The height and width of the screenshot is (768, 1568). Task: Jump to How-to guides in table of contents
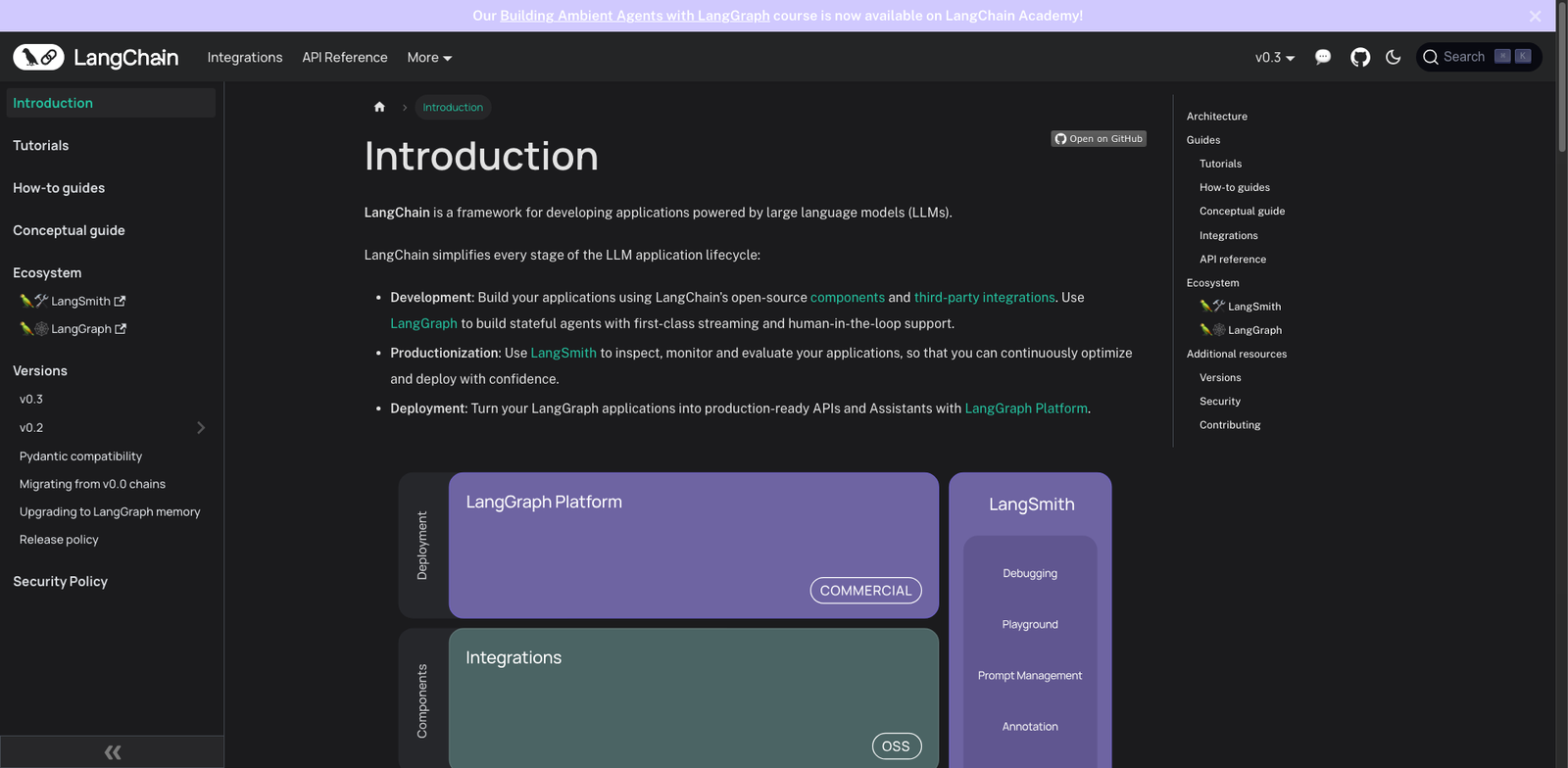pos(1235,187)
